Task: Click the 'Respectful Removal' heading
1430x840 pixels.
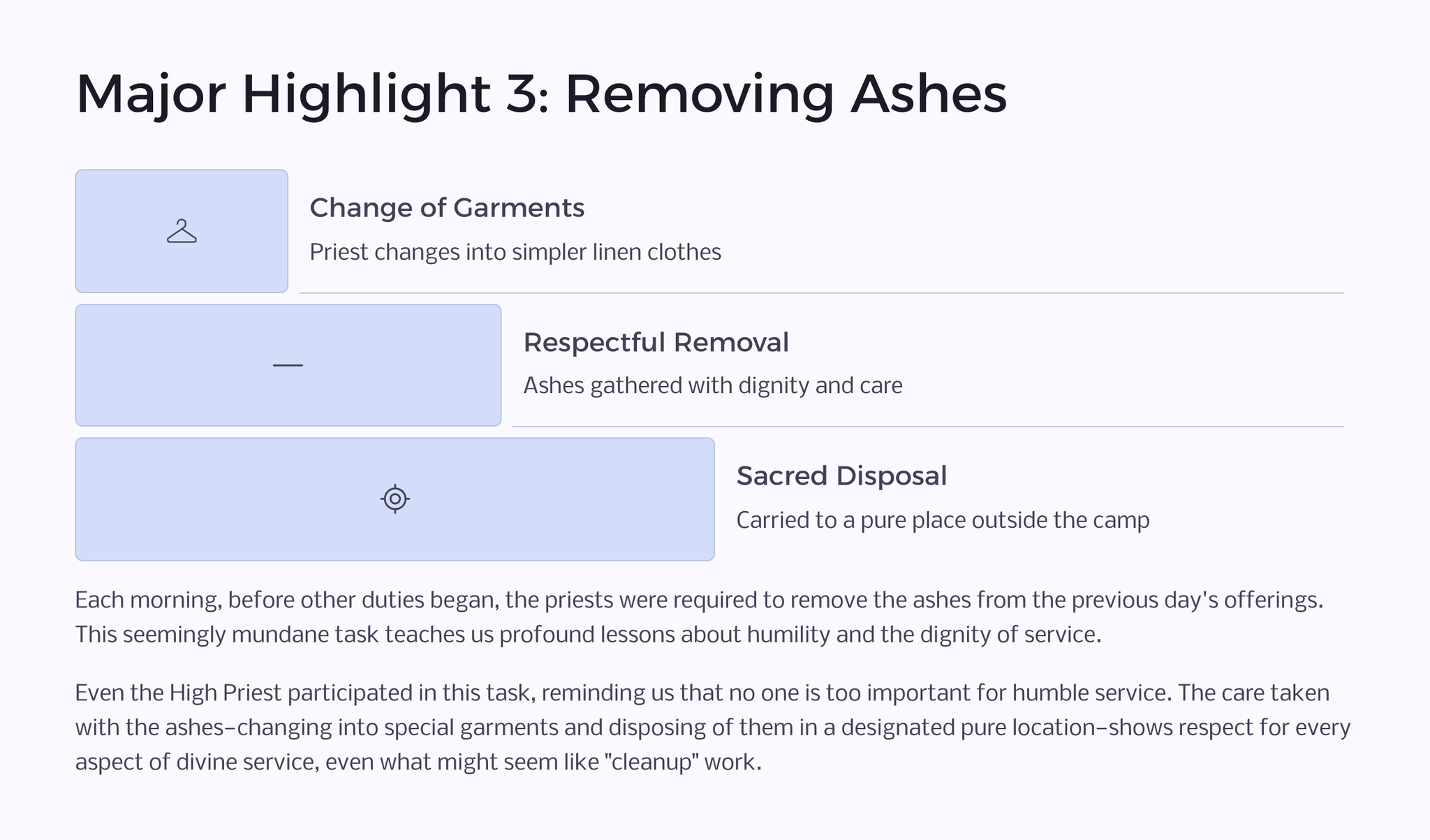Action: 656,342
